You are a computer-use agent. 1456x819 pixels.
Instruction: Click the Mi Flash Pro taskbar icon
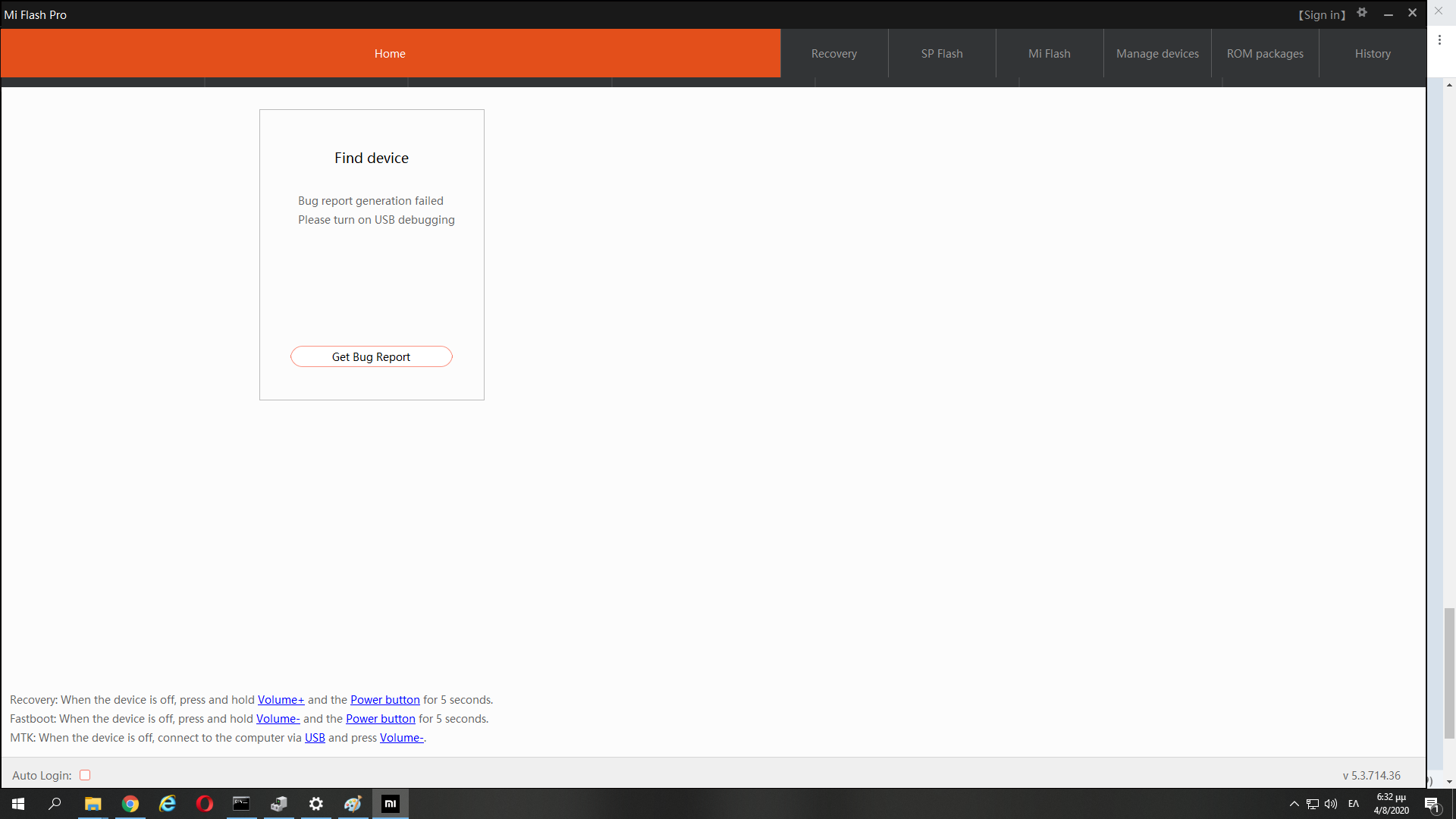[x=391, y=804]
